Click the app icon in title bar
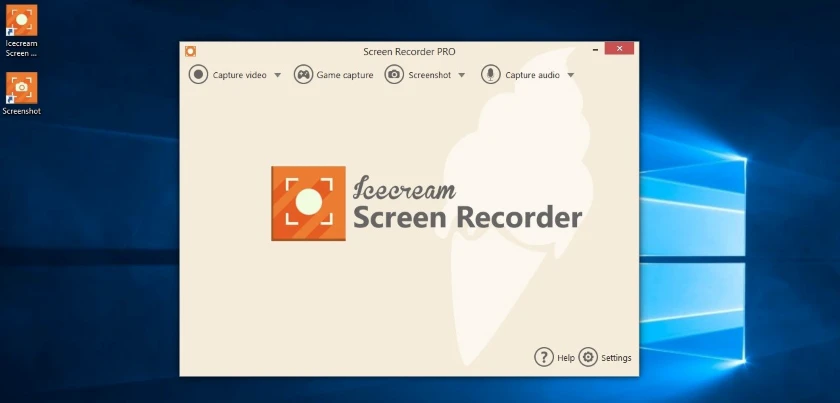 [190, 51]
